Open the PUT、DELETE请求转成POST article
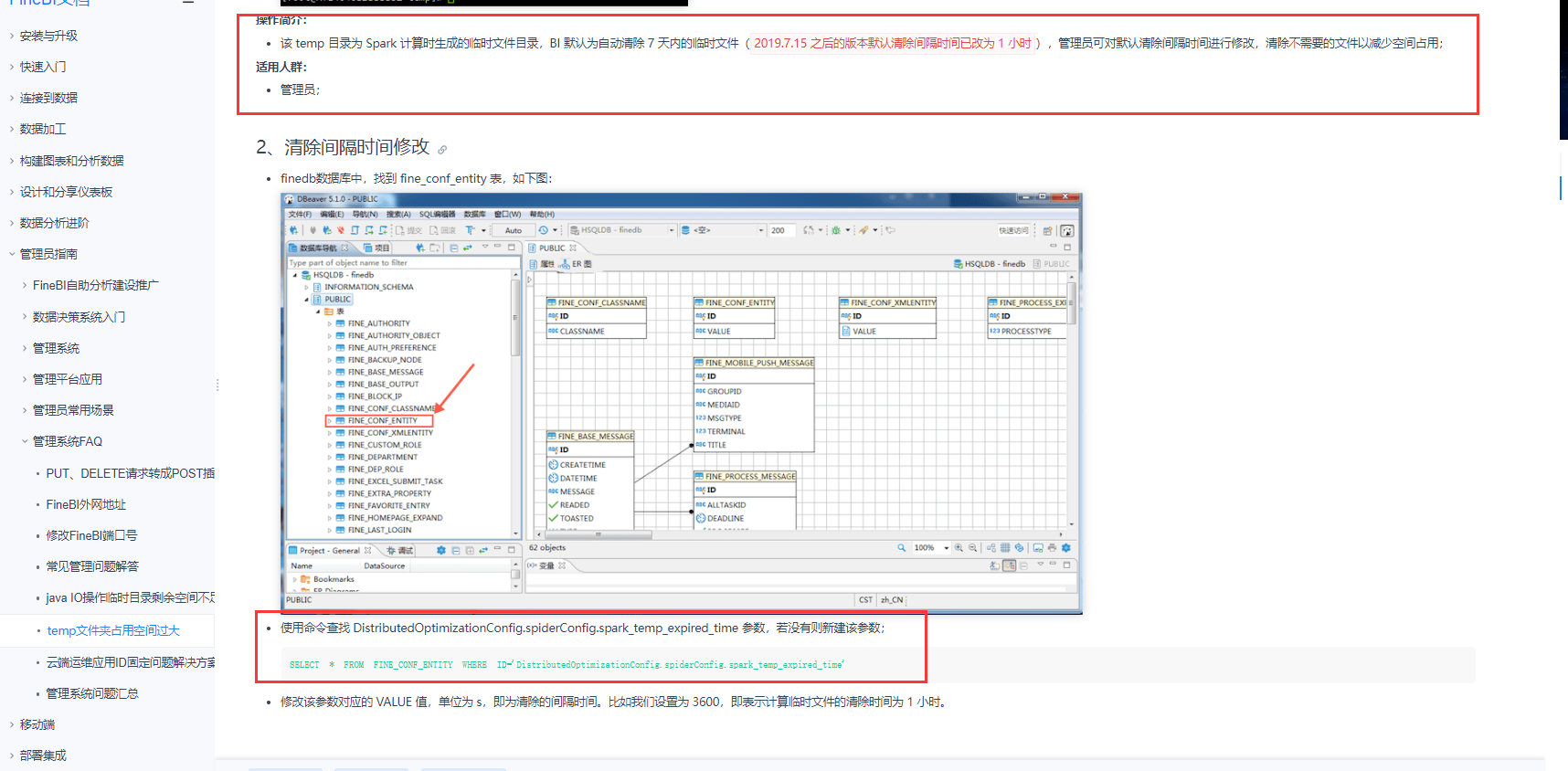The height and width of the screenshot is (771, 1568). (131, 473)
